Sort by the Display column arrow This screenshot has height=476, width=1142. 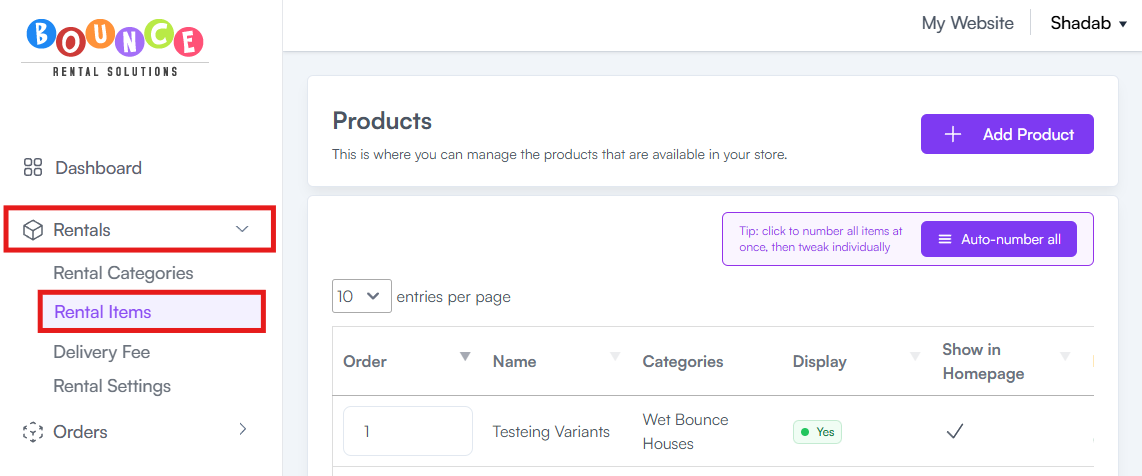tap(915, 356)
